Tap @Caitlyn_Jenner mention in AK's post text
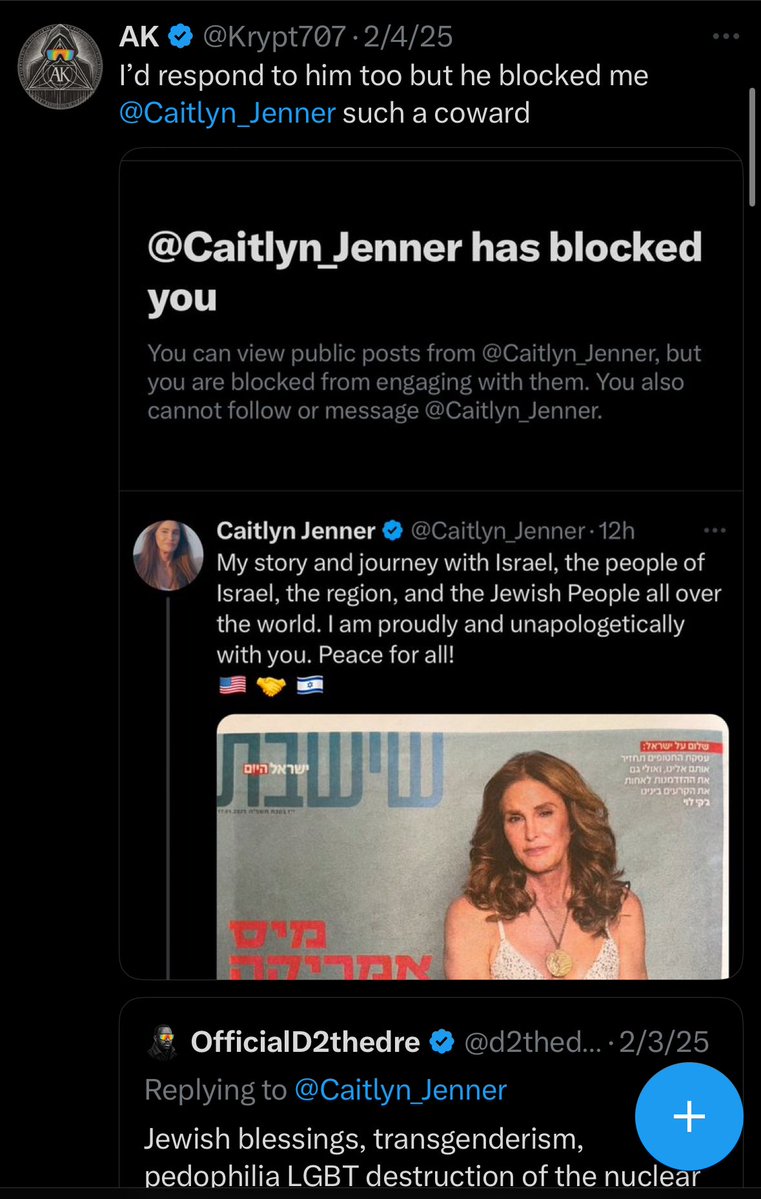This screenshot has width=761, height=1199. pyautogui.click(x=227, y=113)
